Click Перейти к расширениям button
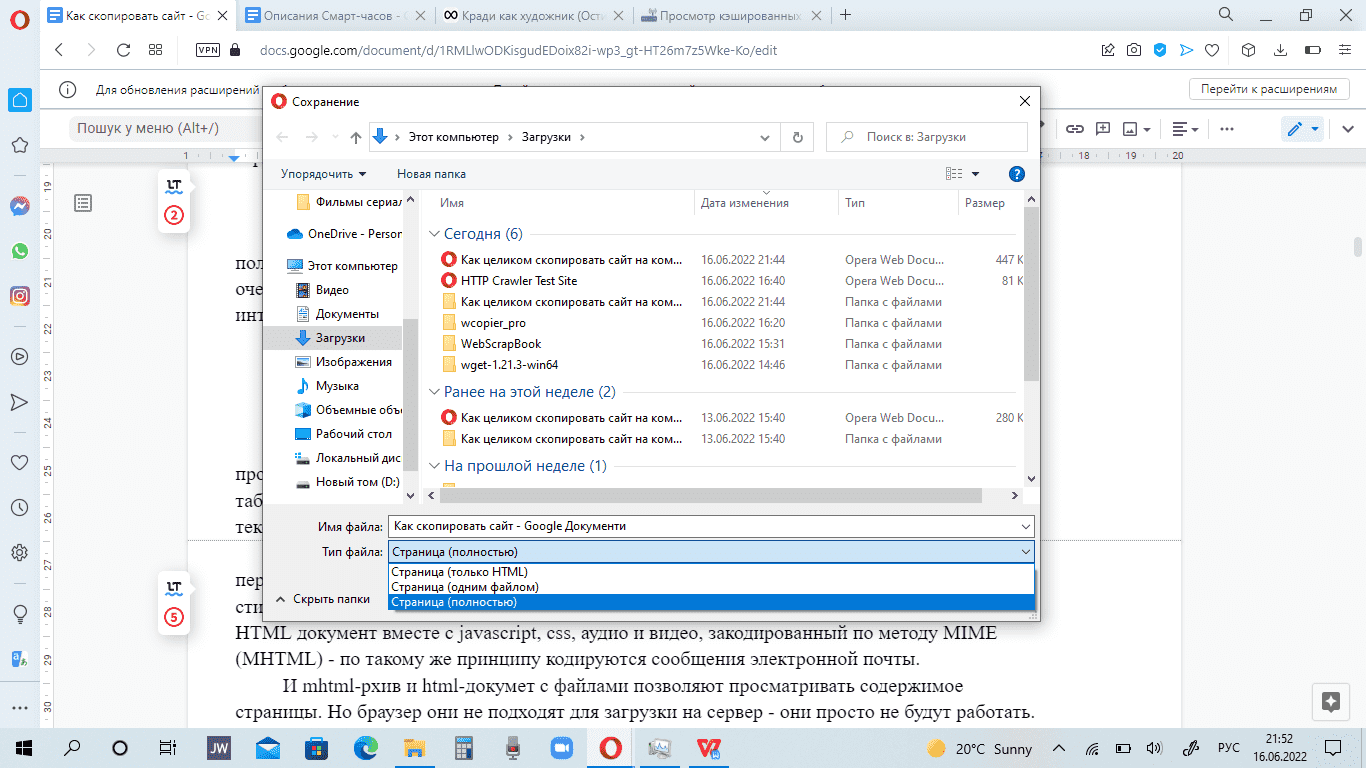Screen dimensions: 1366x768 (1269, 89)
